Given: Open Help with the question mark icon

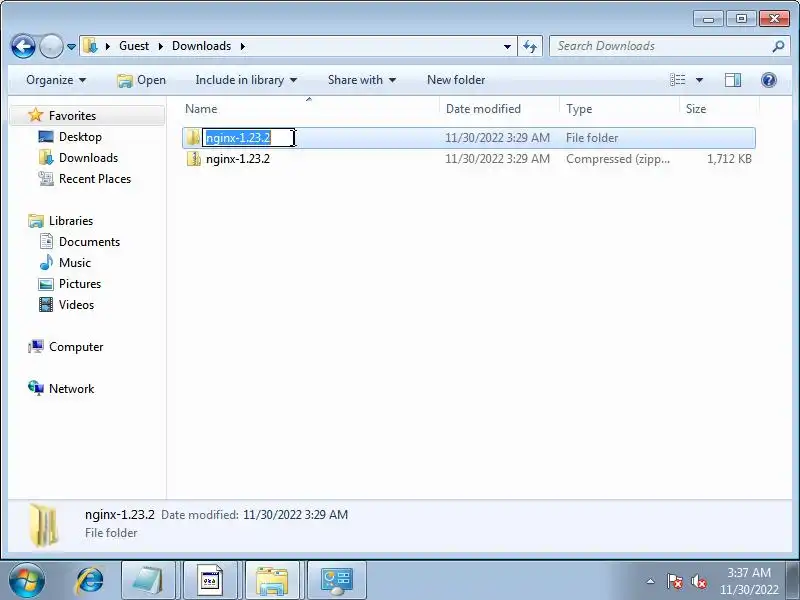Looking at the screenshot, I should coord(768,80).
